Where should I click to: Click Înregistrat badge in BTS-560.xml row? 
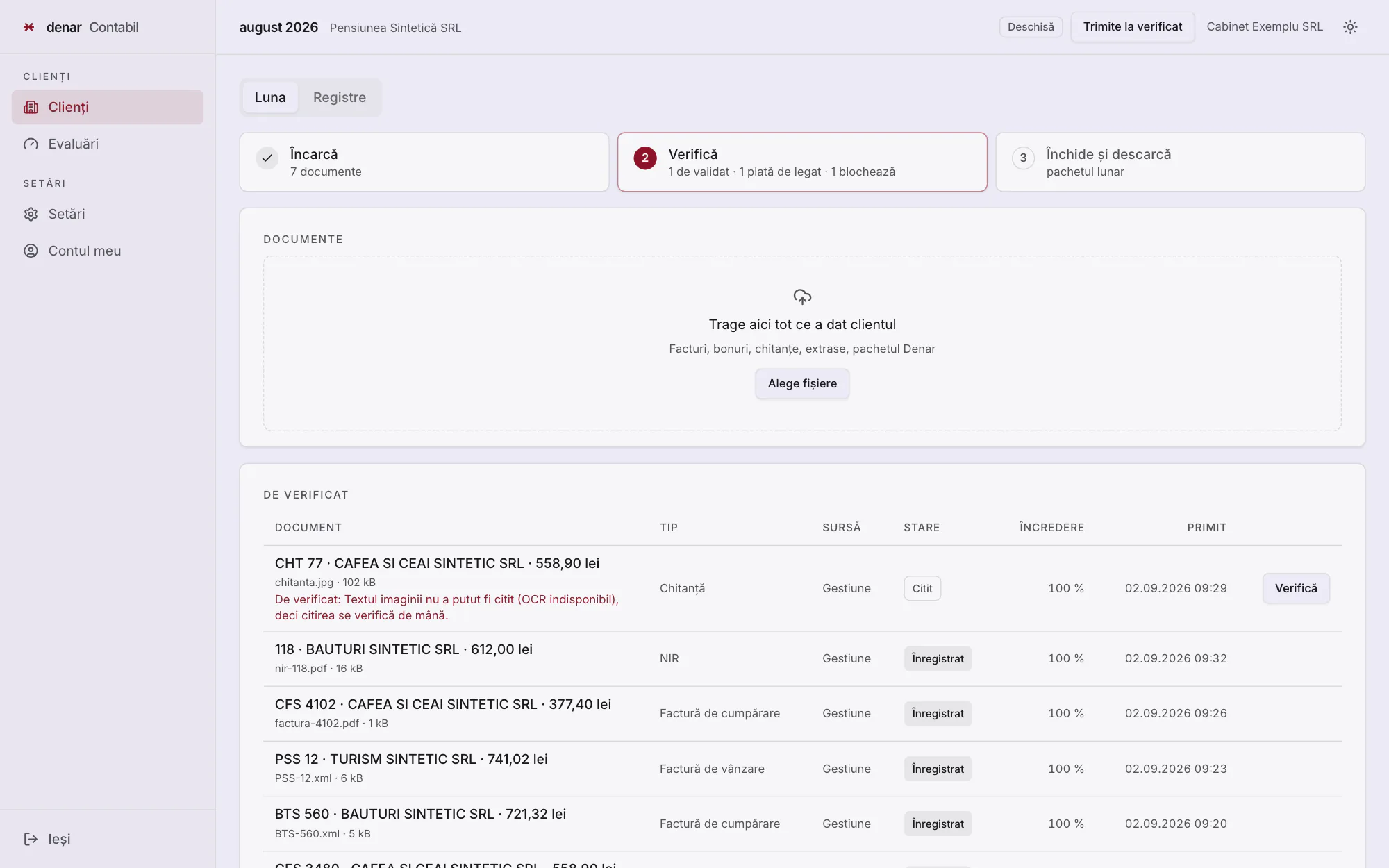pos(938,824)
